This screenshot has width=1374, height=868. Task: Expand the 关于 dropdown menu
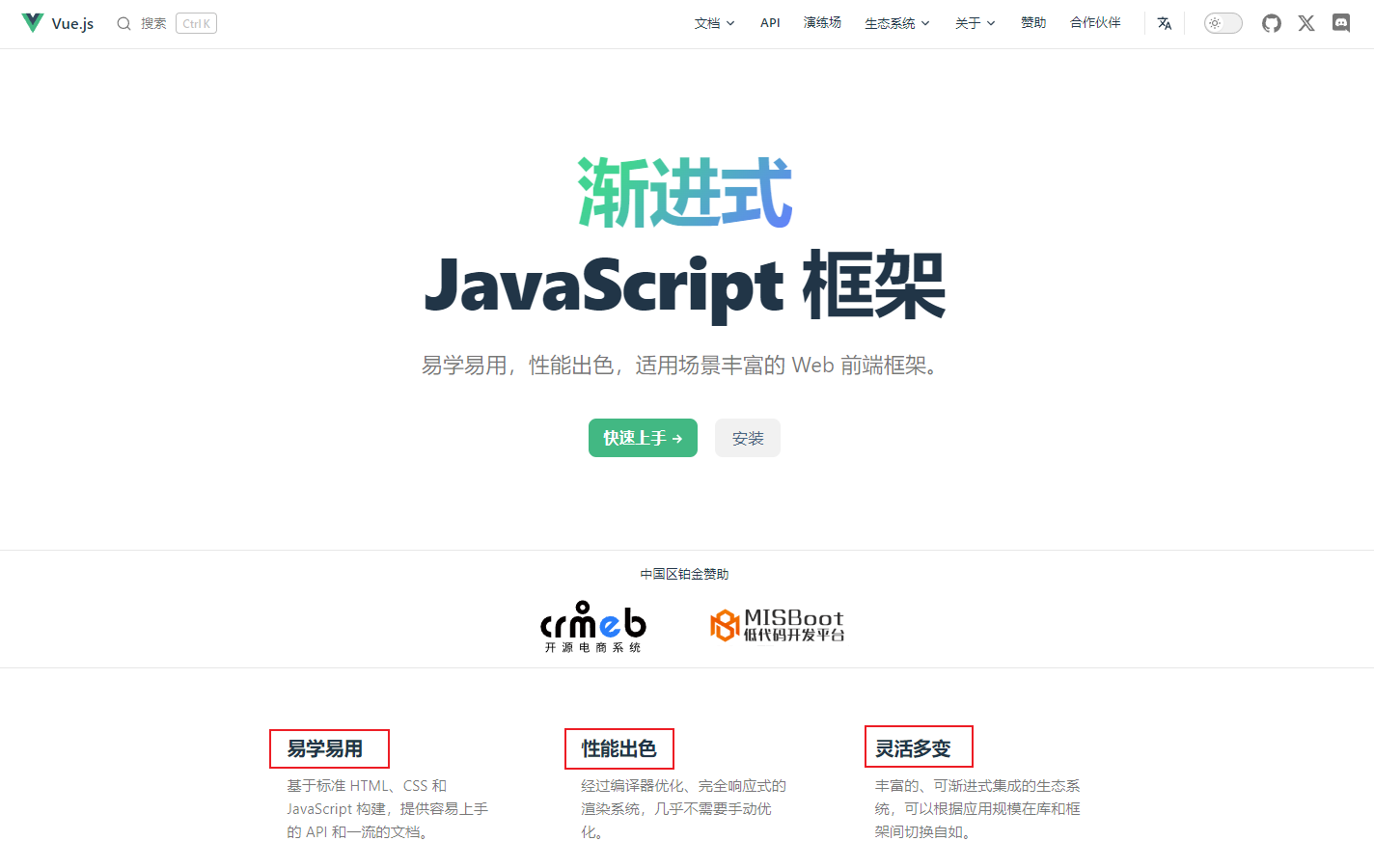[976, 23]
